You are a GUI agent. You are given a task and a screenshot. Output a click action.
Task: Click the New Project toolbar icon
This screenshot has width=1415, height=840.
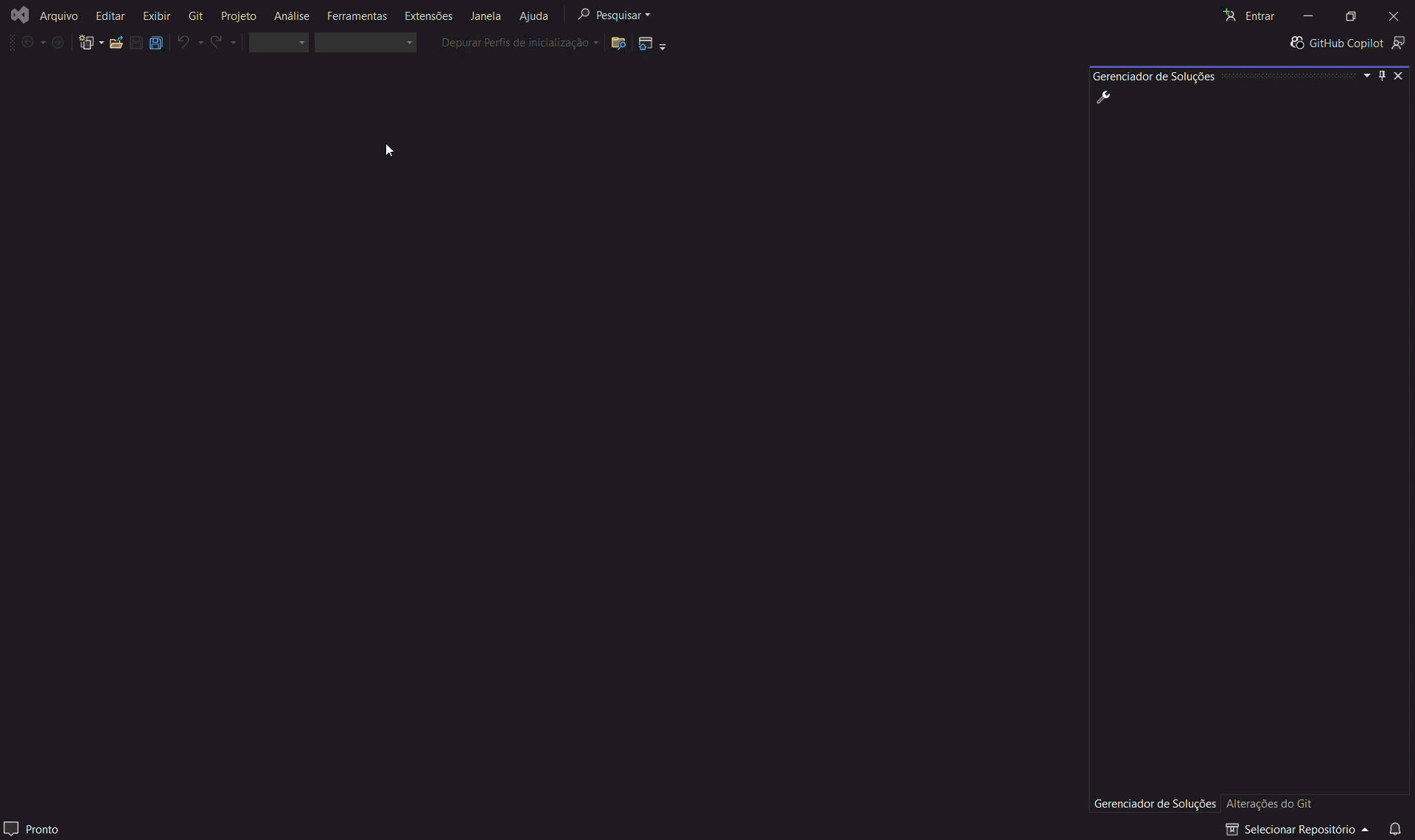(87, 43)
